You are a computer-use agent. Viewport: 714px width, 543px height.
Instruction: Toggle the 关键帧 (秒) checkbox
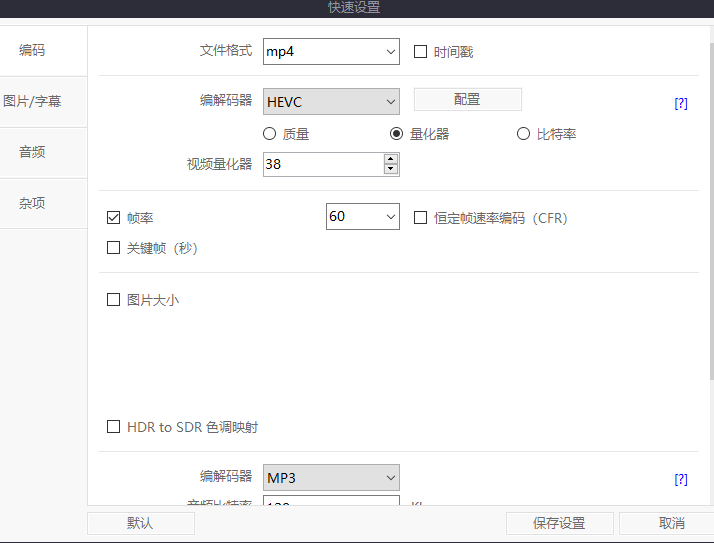[x=114, y=248]
